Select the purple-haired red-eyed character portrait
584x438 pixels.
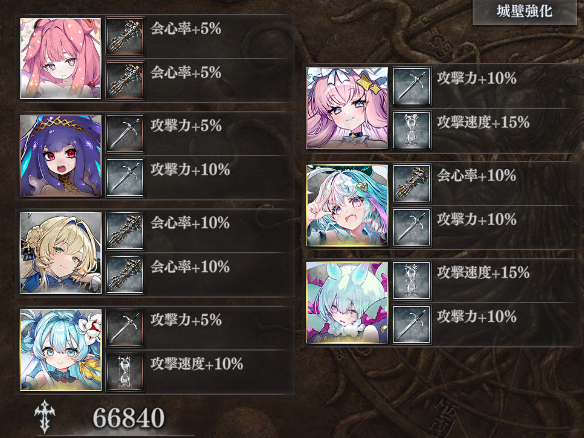(61, 156)
